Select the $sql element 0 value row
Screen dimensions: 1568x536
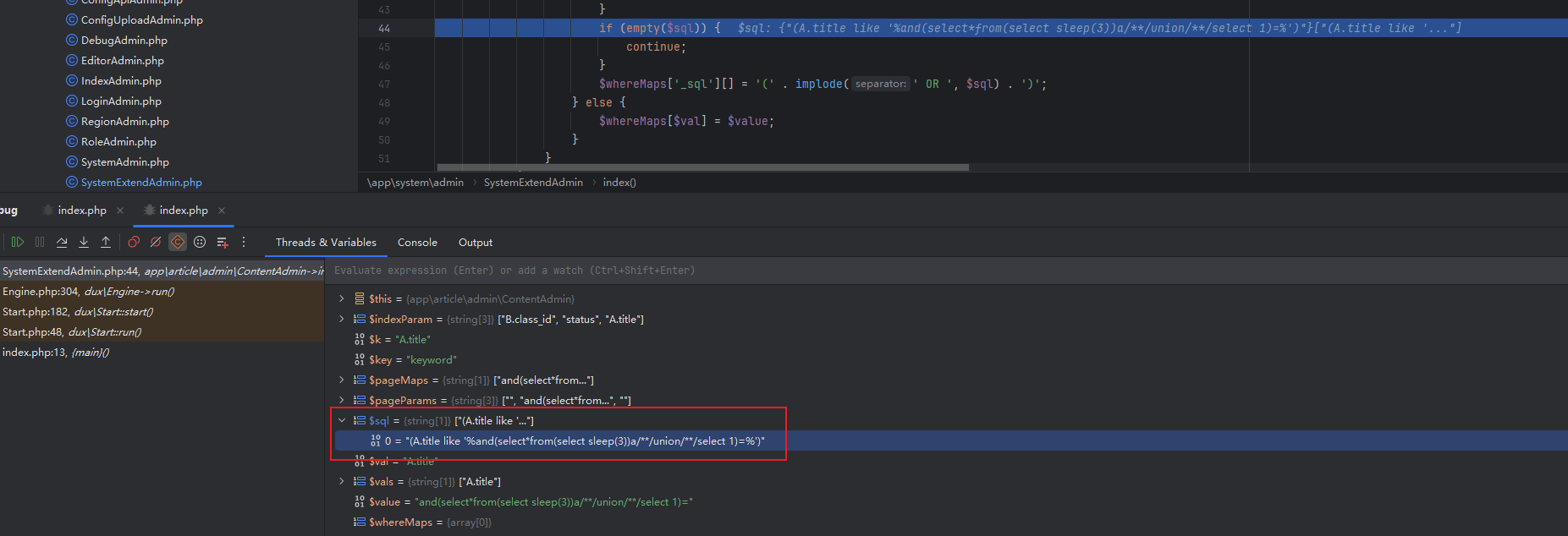coord(946,440)
